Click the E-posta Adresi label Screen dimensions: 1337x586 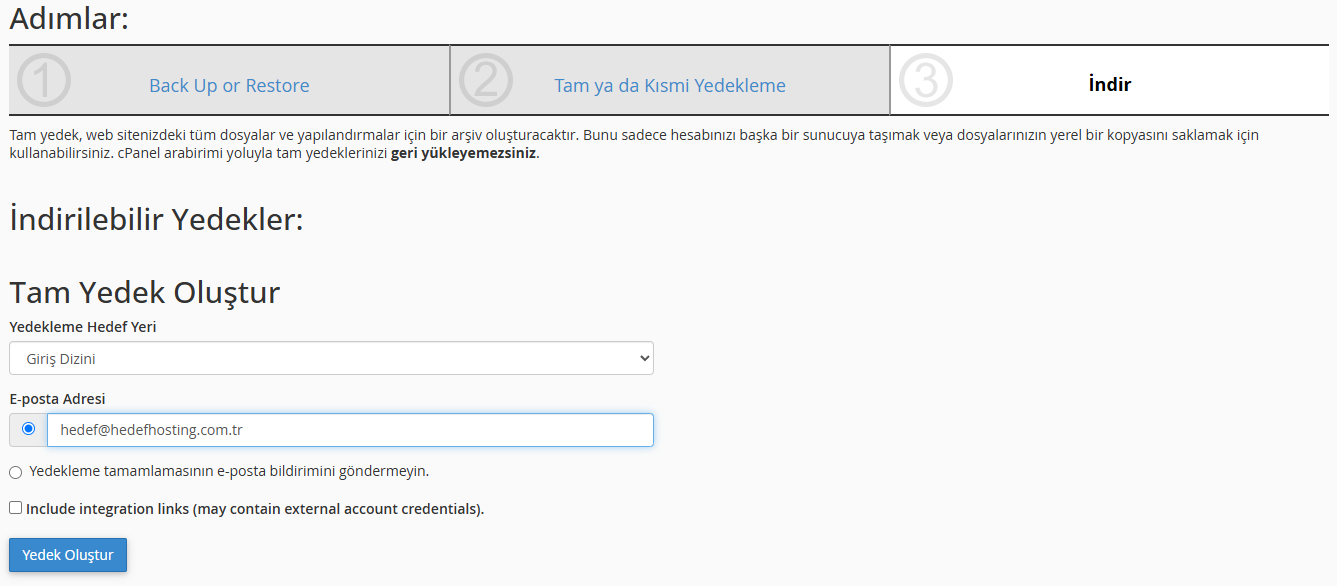pos(58,399)
